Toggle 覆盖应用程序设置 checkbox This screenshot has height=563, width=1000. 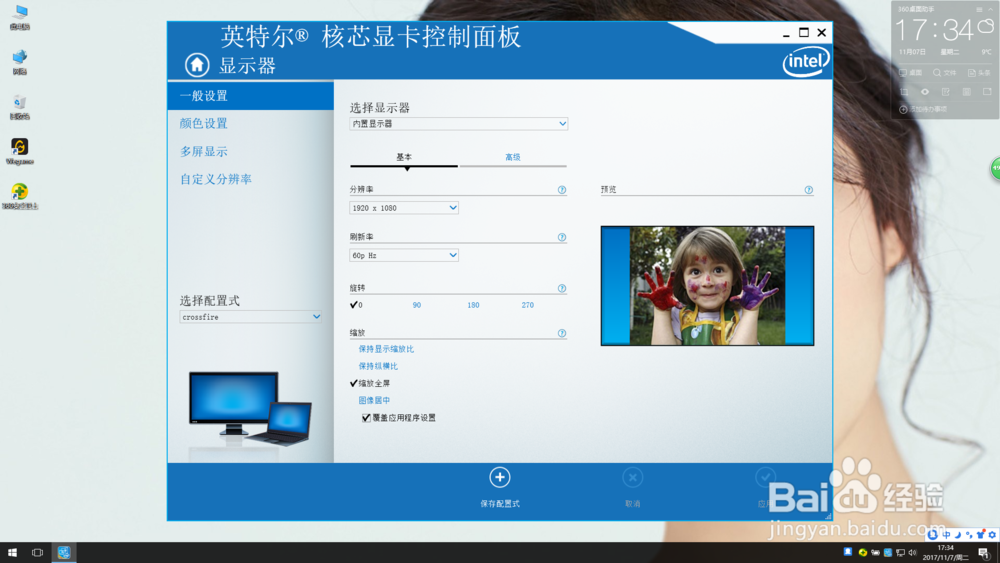point(366,418)
